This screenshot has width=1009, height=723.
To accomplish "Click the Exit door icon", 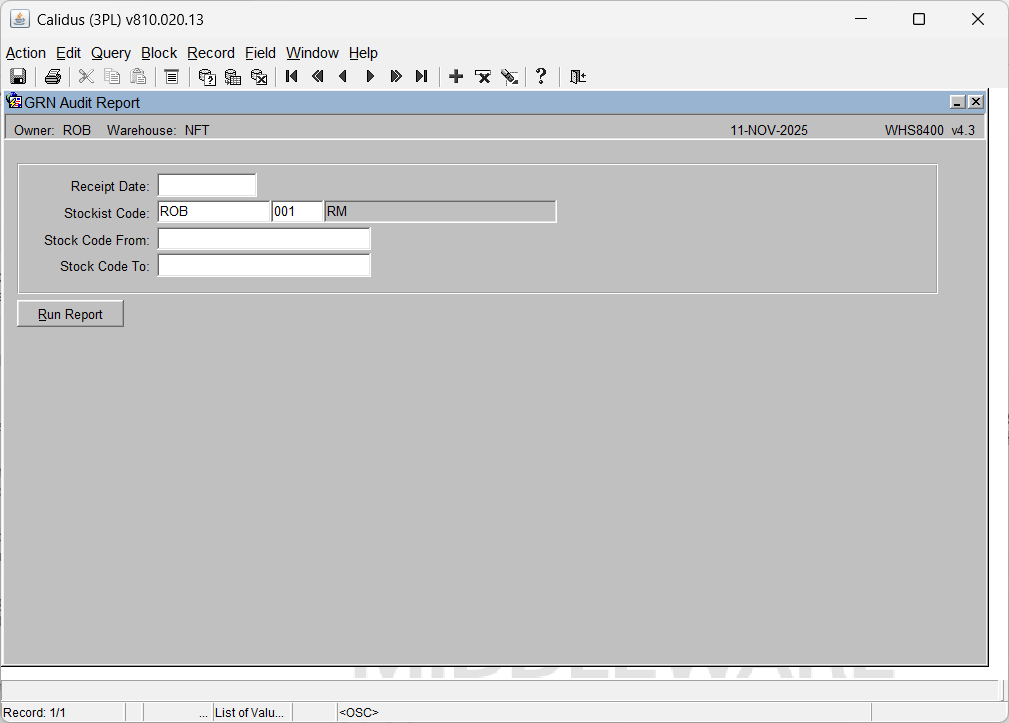I will pos(577,77).
